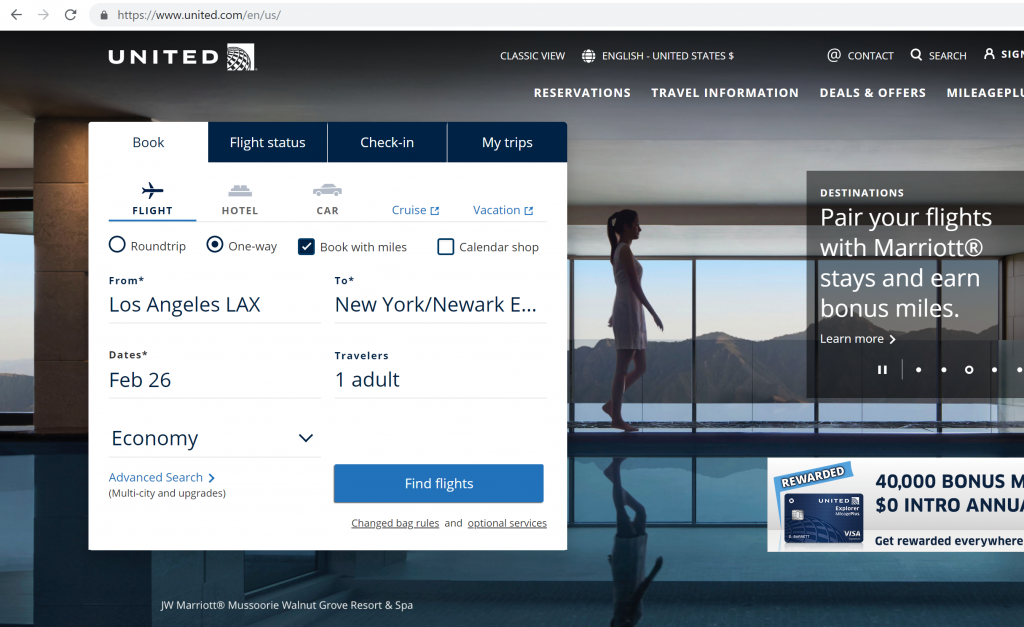Click the Contact link text
The image size is (1024, 627).
[x=871, y=56]
